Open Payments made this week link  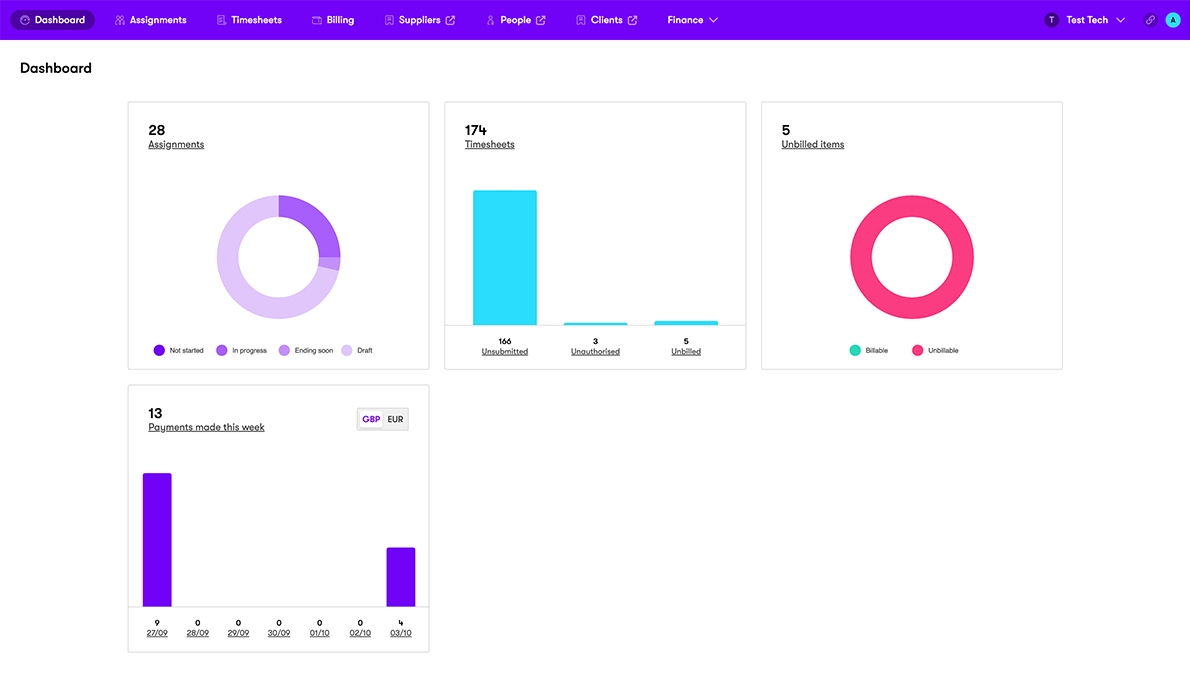coord(206,427)
